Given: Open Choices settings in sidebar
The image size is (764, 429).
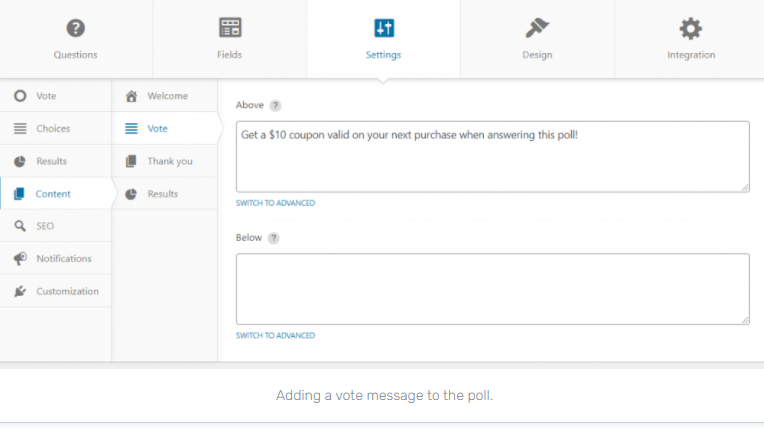Looking at the screenshot, I should click(x=54, y=129).
